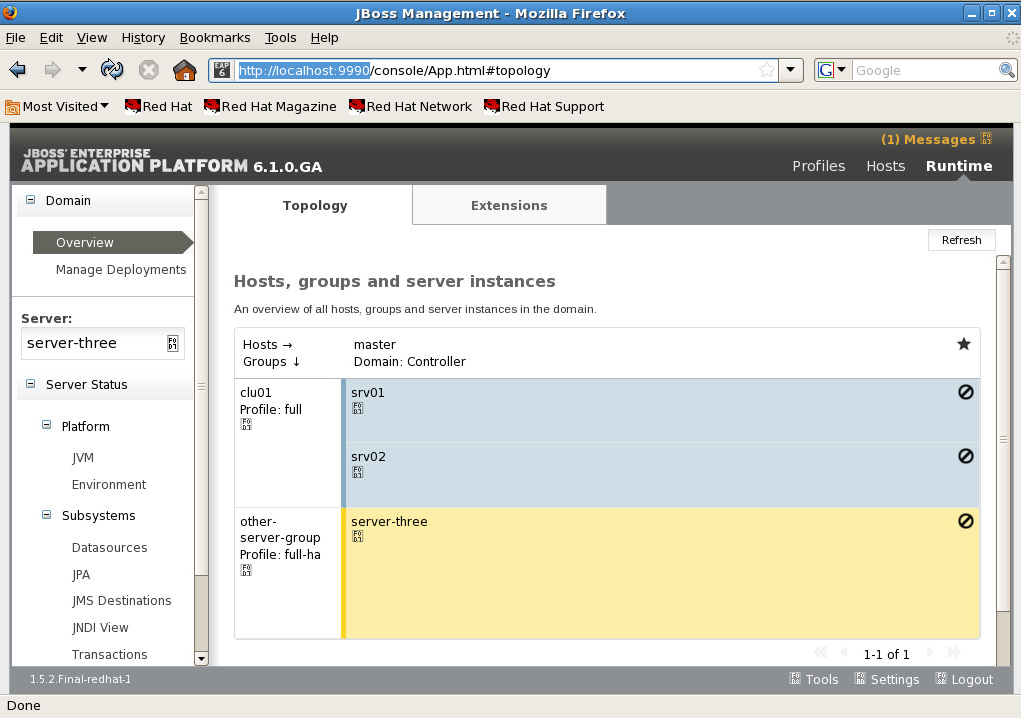The image size is (1021, 718).
Task: Select Overview in the Domain section
Action: tap(111, 242)
